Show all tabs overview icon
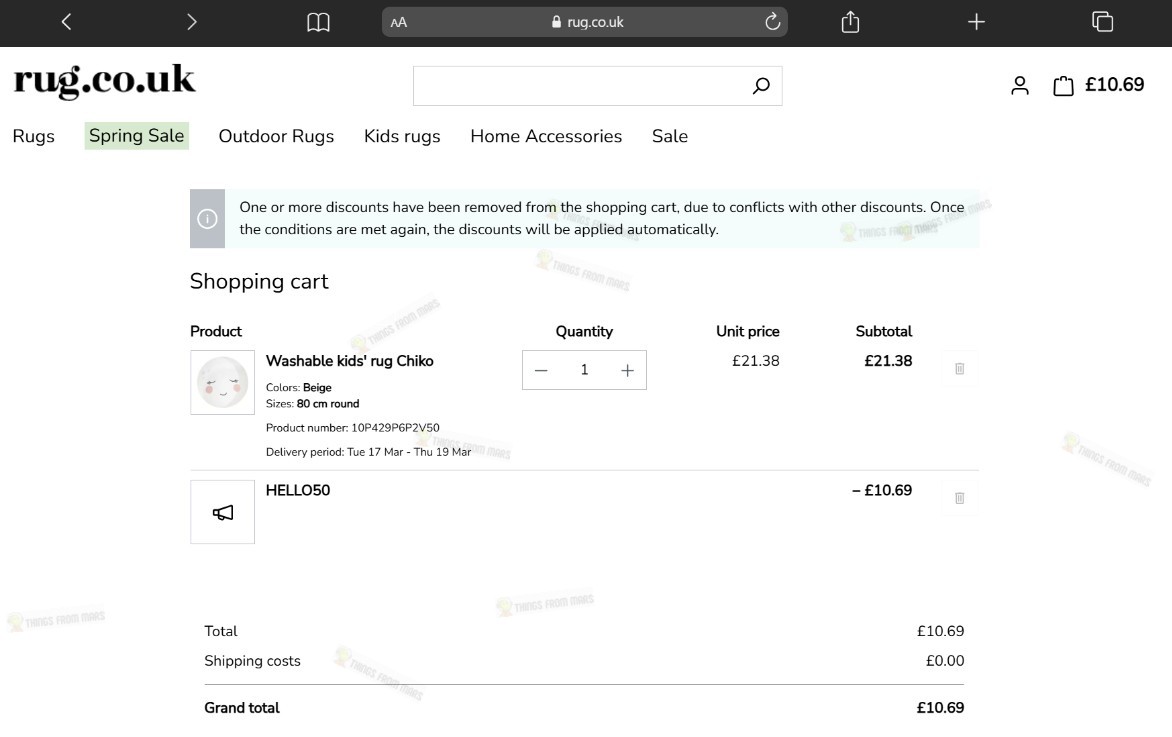Viewport: 1172px width, 737px height. click(x=1102, y=22)
